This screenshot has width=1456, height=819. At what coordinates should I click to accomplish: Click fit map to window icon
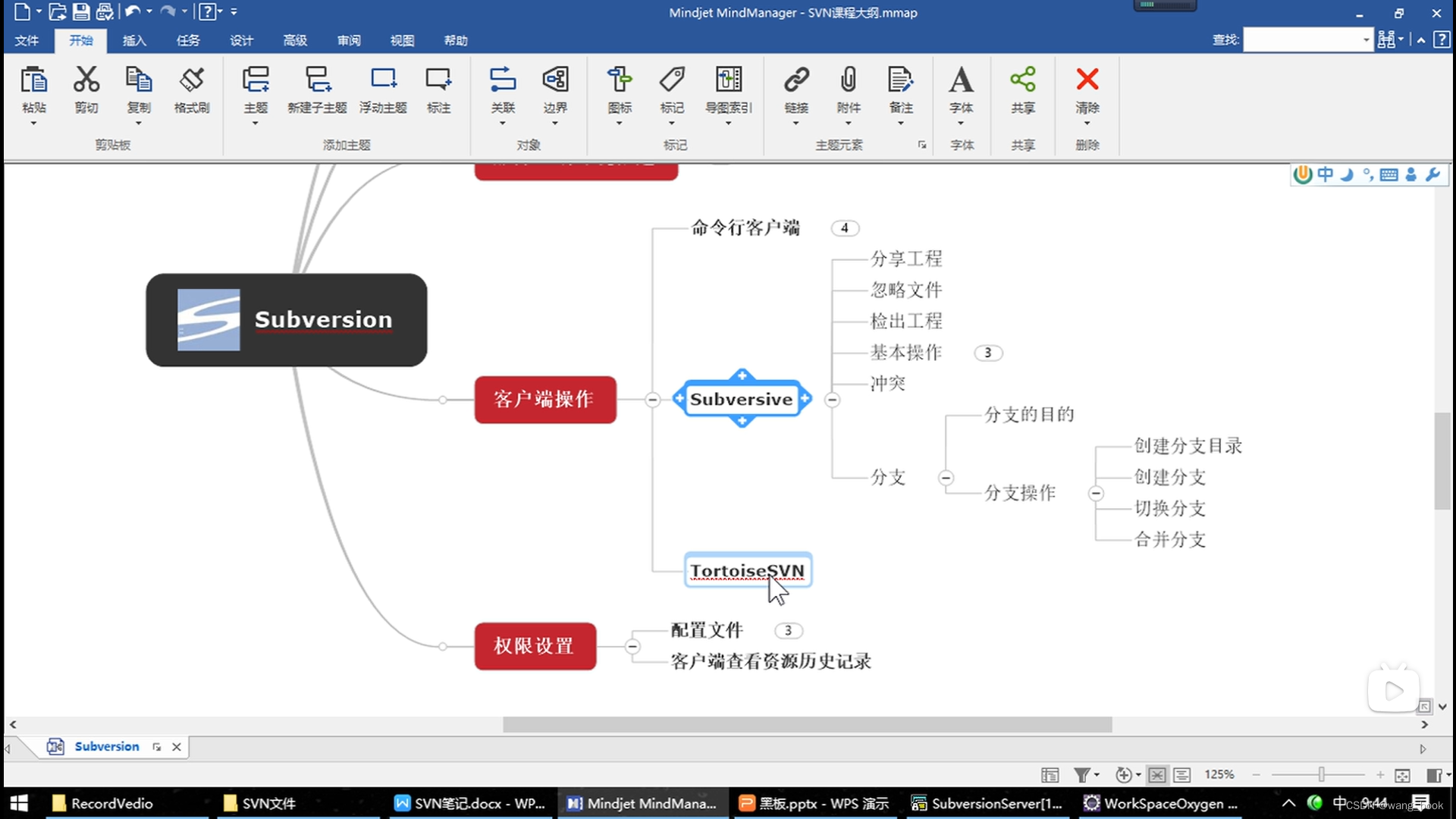point(1402,775)
